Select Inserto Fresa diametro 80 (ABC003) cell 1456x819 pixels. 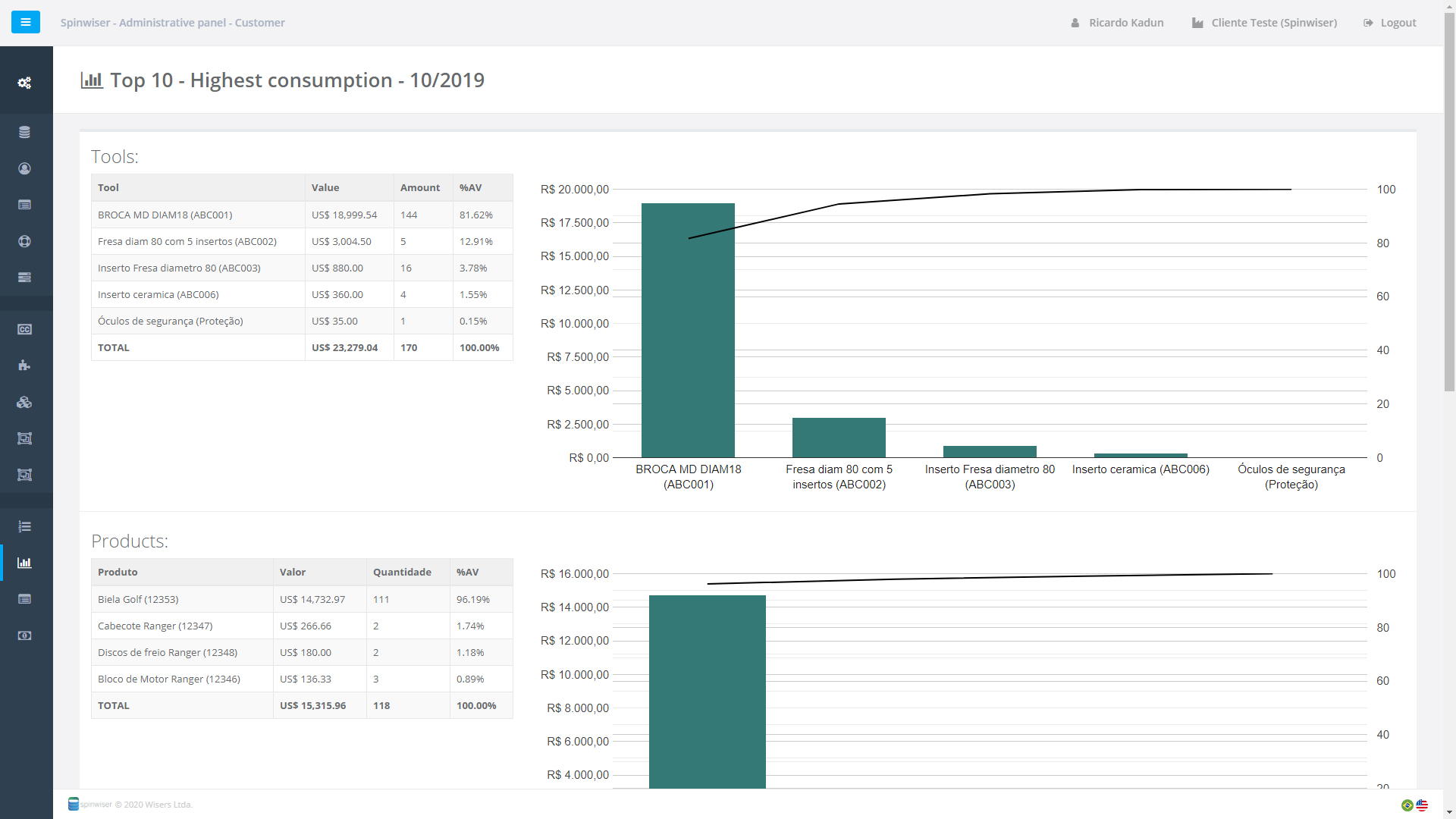[x=198, y=268]
